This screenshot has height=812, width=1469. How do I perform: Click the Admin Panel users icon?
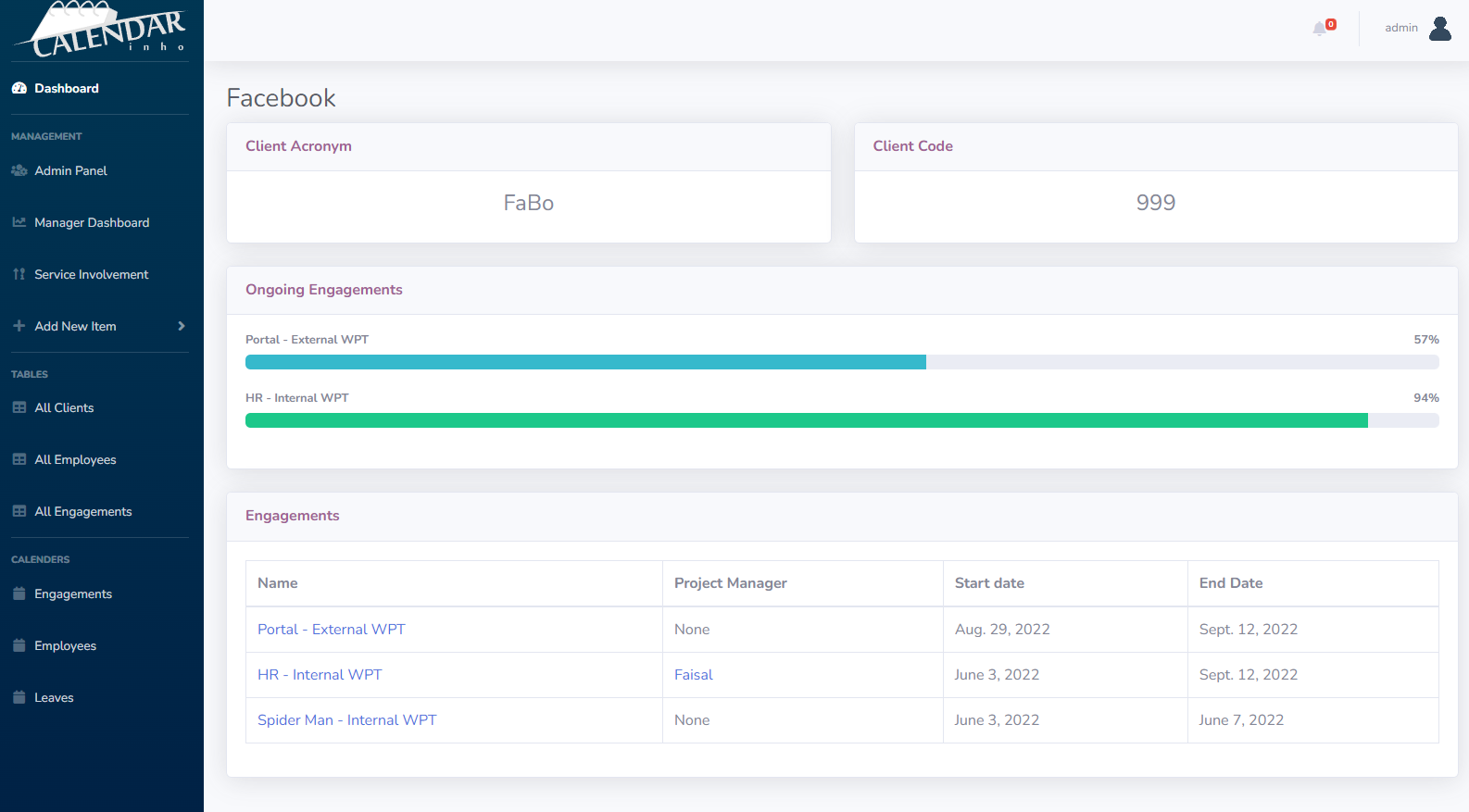tap(19, 170)
